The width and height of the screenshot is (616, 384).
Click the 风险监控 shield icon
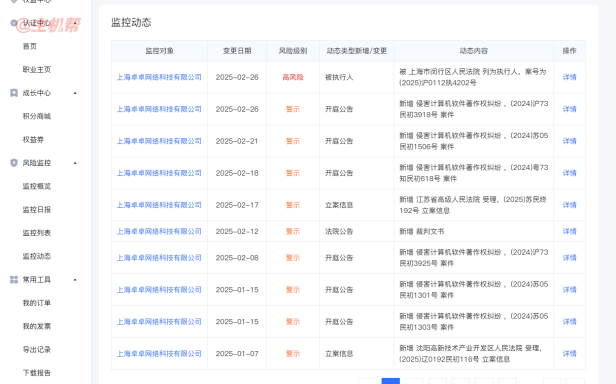point(14,163)
